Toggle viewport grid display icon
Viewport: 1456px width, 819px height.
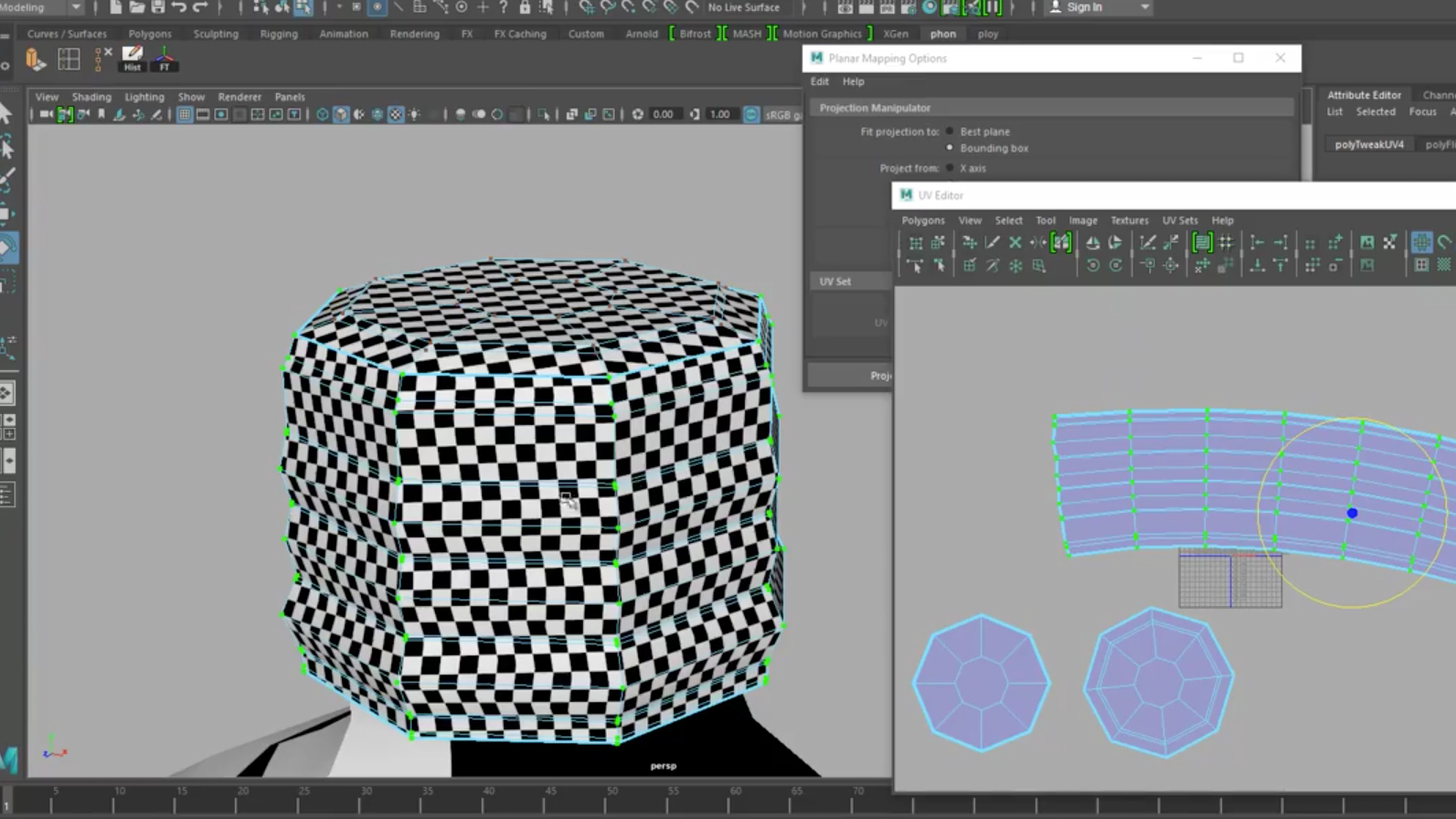pos(185,114)
